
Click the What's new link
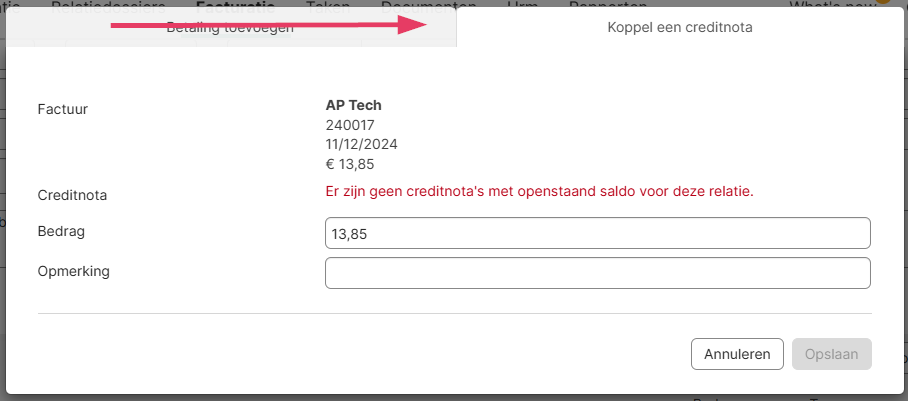click(830, 5)
